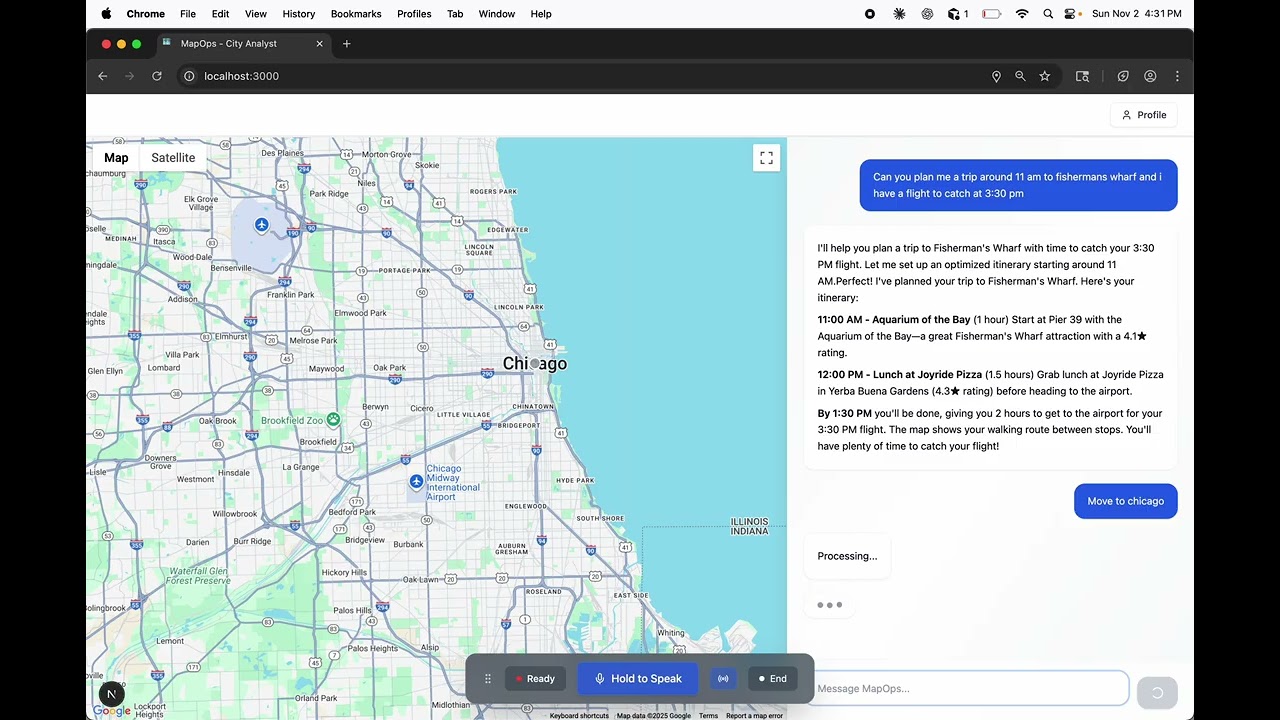The height and width of the screenshot is (720, 1280).
Task: Click the Google logo on map
Action: [x=111, y=711]
